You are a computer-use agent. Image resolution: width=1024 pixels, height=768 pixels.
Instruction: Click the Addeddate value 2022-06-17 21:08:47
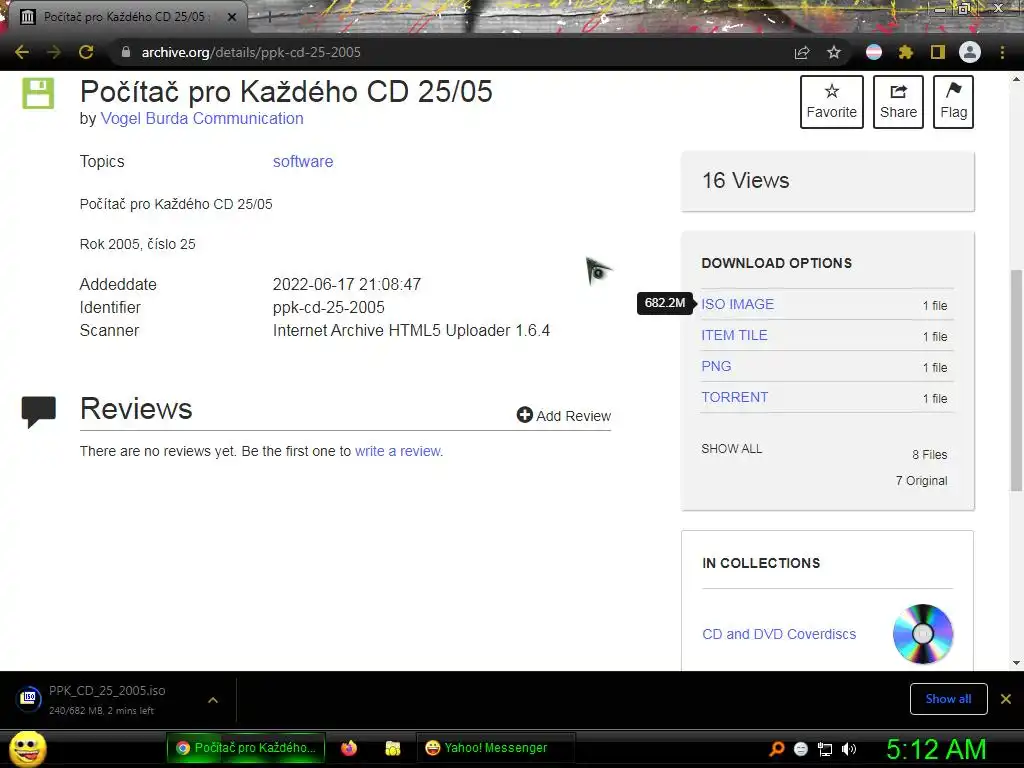347,285
